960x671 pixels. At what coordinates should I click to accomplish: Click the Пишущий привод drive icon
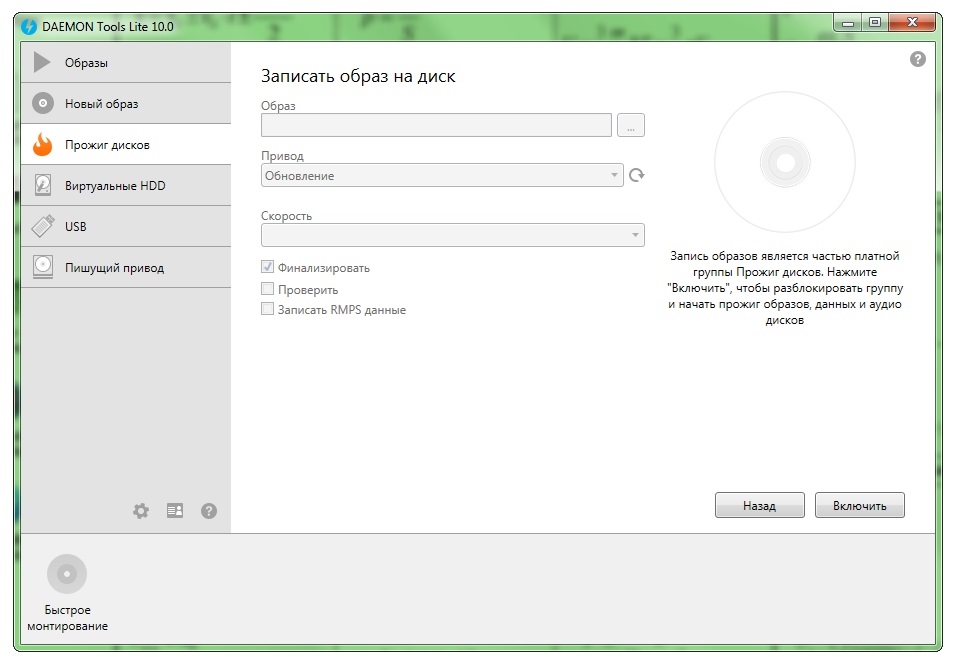(42, 267)
